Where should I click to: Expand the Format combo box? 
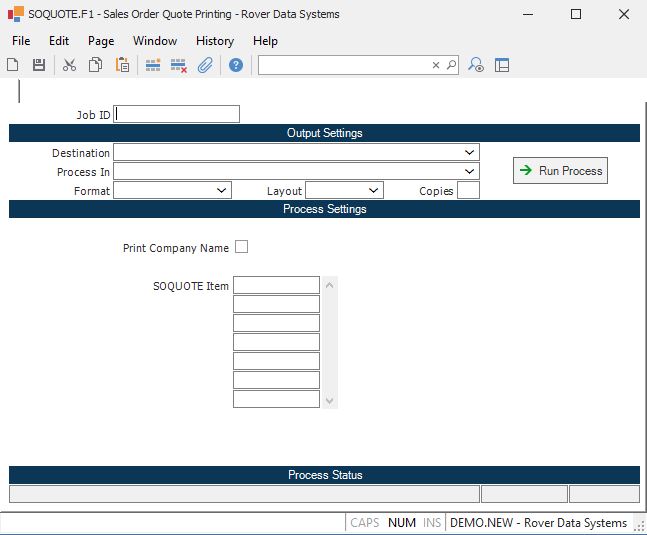pyautogui.click(x=222, y=190)
